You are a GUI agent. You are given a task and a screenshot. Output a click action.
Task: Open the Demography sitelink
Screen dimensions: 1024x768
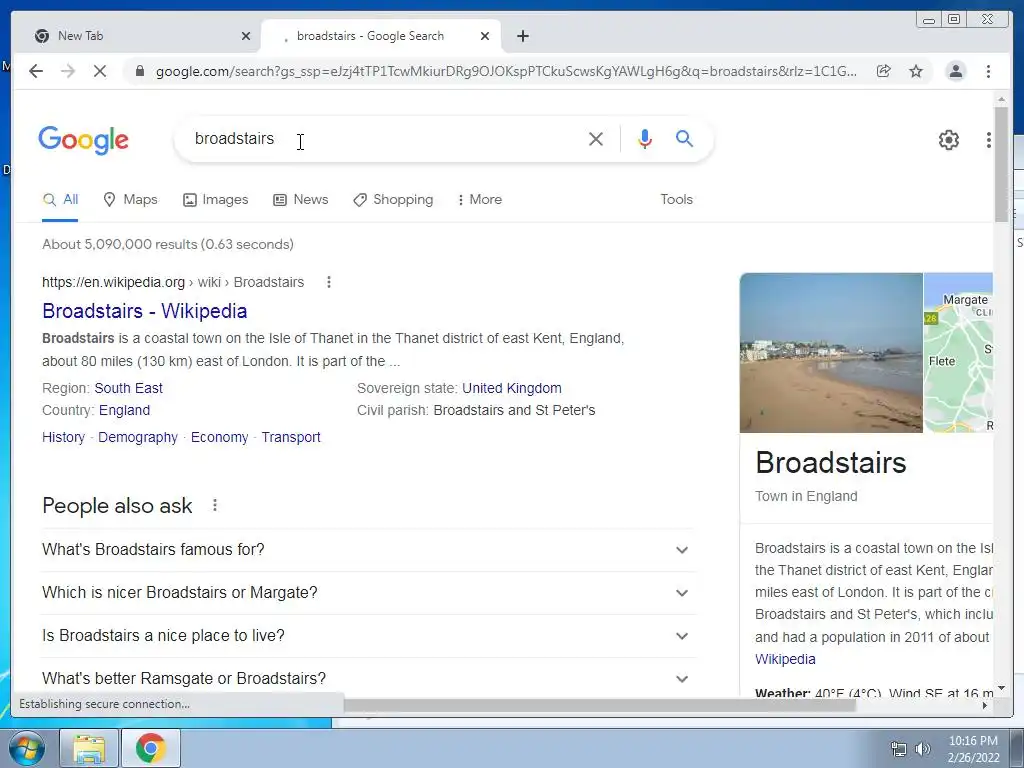(138, 437)
